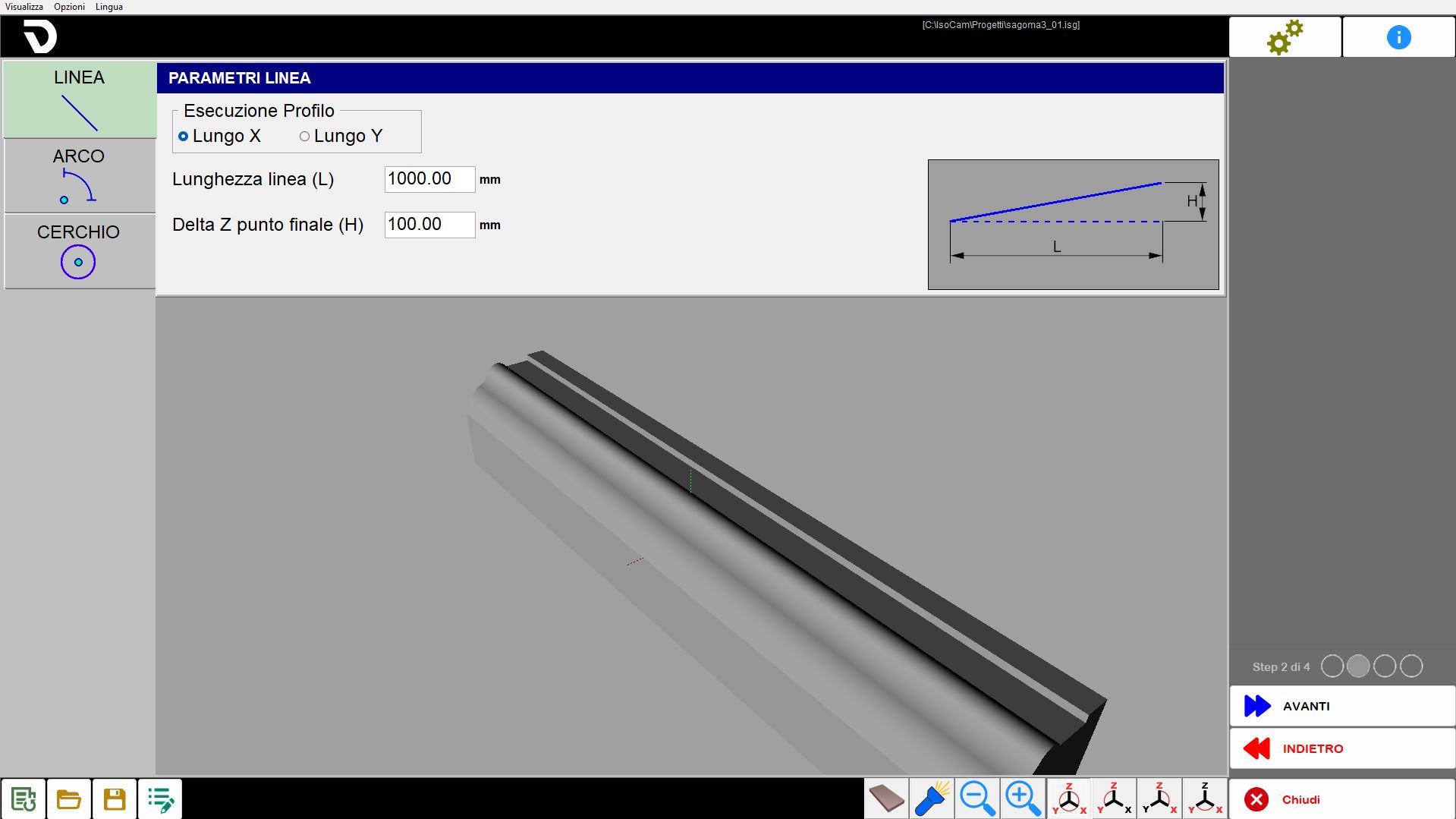This screenshot has height=819, width=1456.
Task: Click the zoom out magnifier icon
Action: pyautogui.click(x=977, y=799)
